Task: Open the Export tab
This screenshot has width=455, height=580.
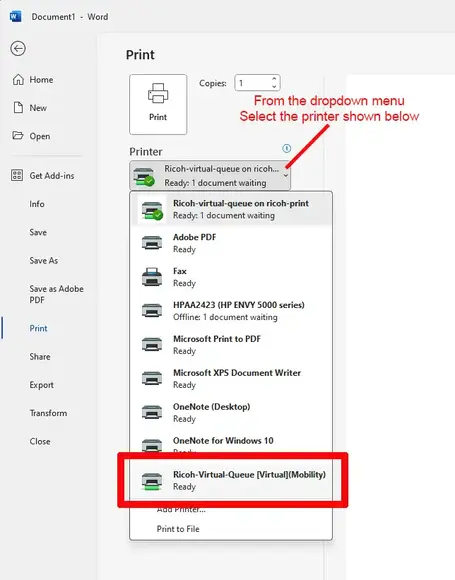Action: coord(41,385)
